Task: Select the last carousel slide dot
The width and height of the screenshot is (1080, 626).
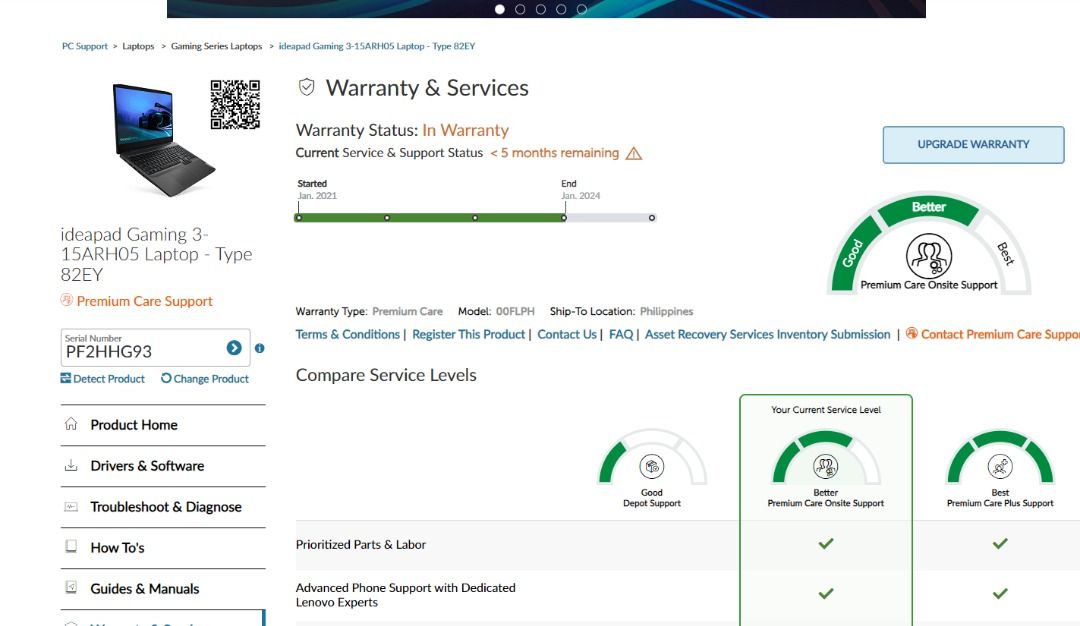Action: [x=581, y=9]
